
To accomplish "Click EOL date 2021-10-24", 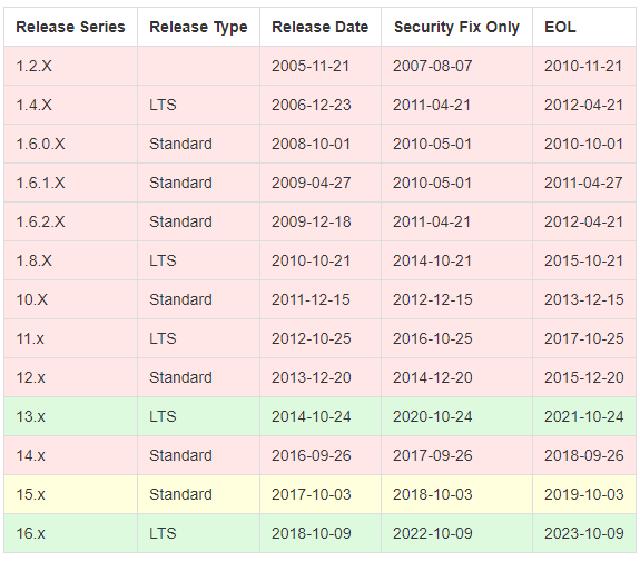I will click(x=584, y=417).
